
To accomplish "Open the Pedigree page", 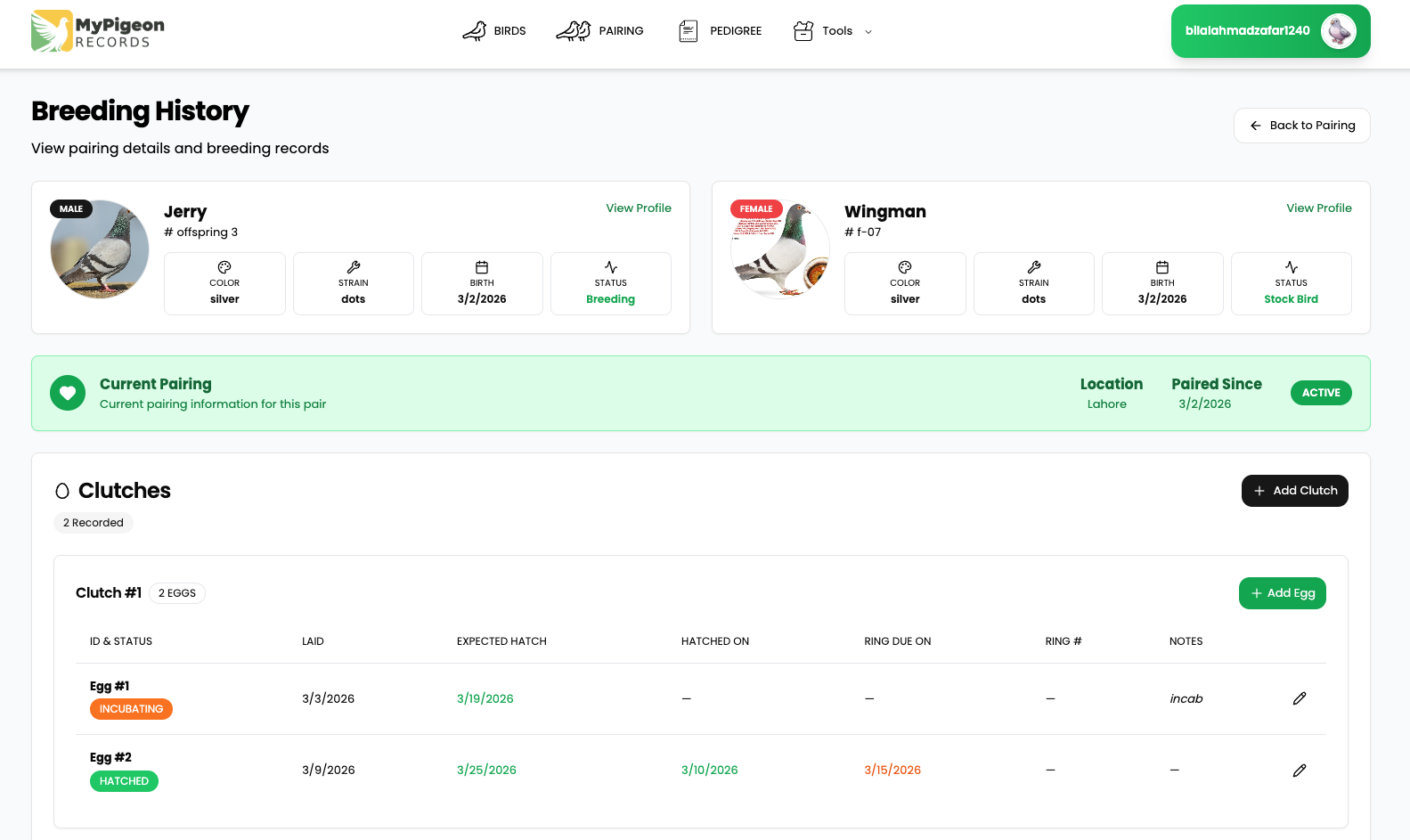I will pyautogui.click(x=720, y=31).
